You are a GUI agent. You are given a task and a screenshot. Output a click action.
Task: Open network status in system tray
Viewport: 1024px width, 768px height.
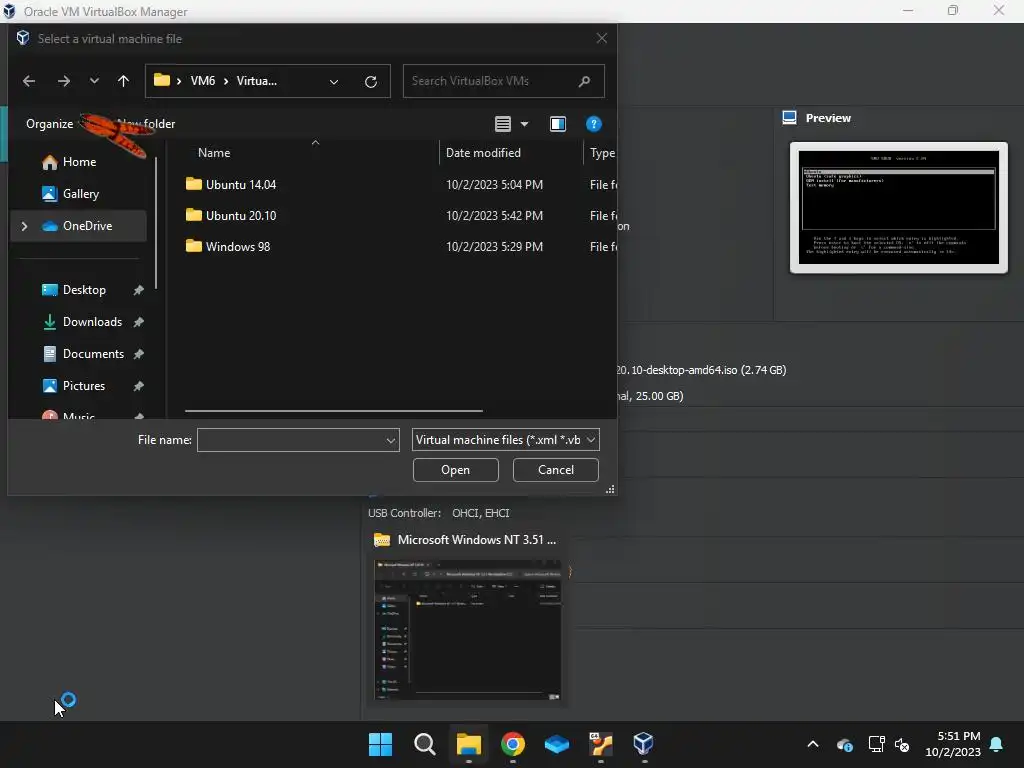click(x=876, y=744)
